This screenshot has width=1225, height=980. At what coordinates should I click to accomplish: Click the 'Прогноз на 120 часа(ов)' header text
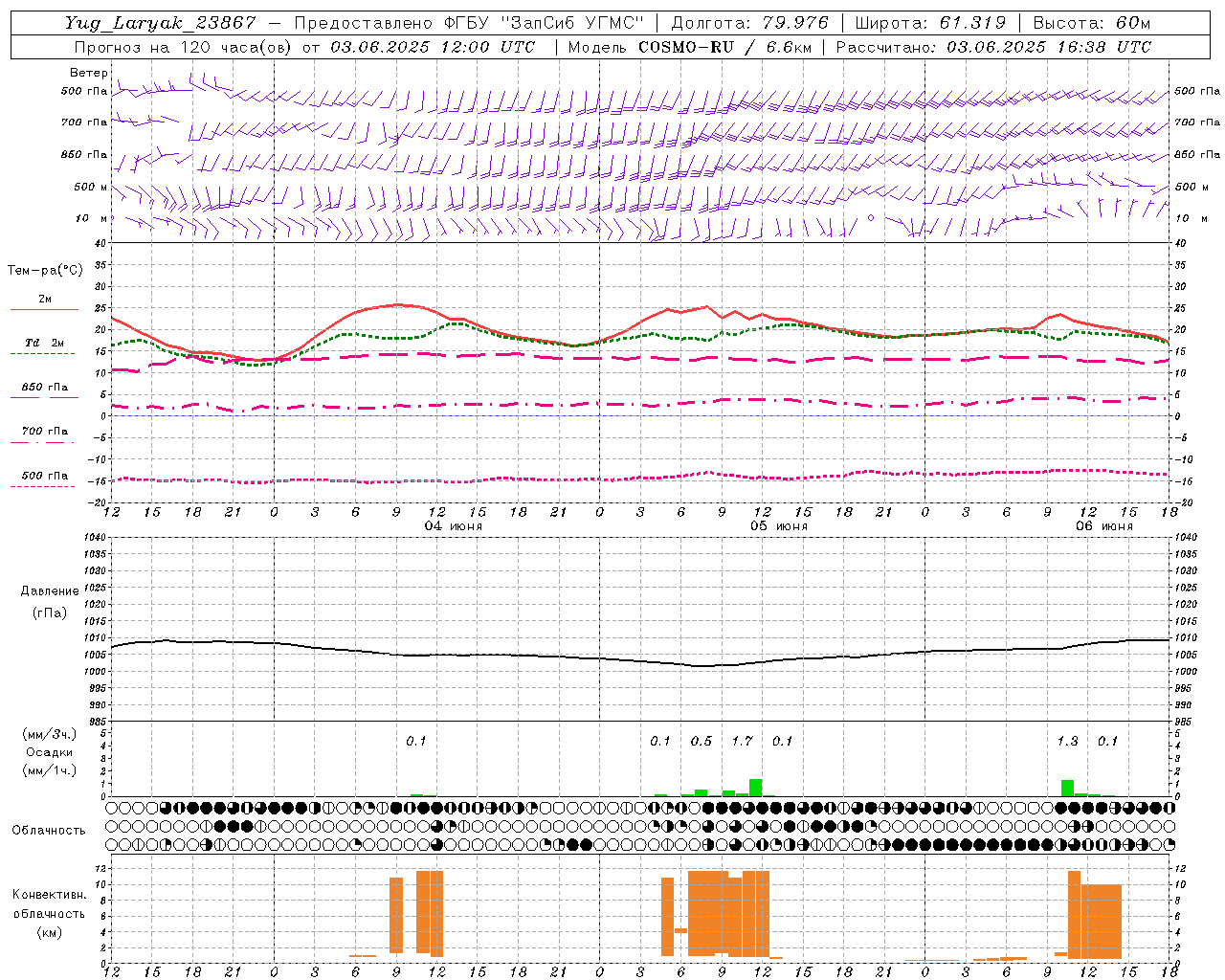(184, 47)
